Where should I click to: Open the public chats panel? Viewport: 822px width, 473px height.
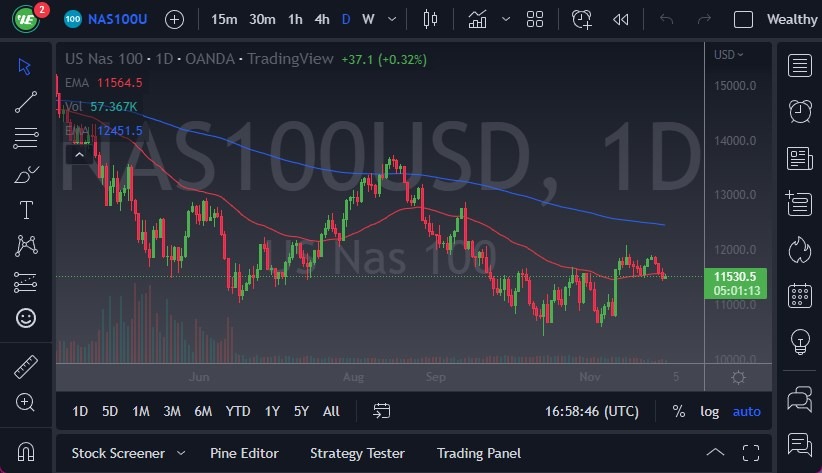(x=799, y=400)
